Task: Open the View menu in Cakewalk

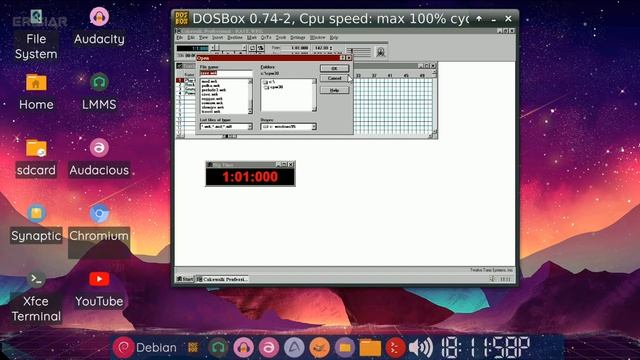Action: coord(203,38)
